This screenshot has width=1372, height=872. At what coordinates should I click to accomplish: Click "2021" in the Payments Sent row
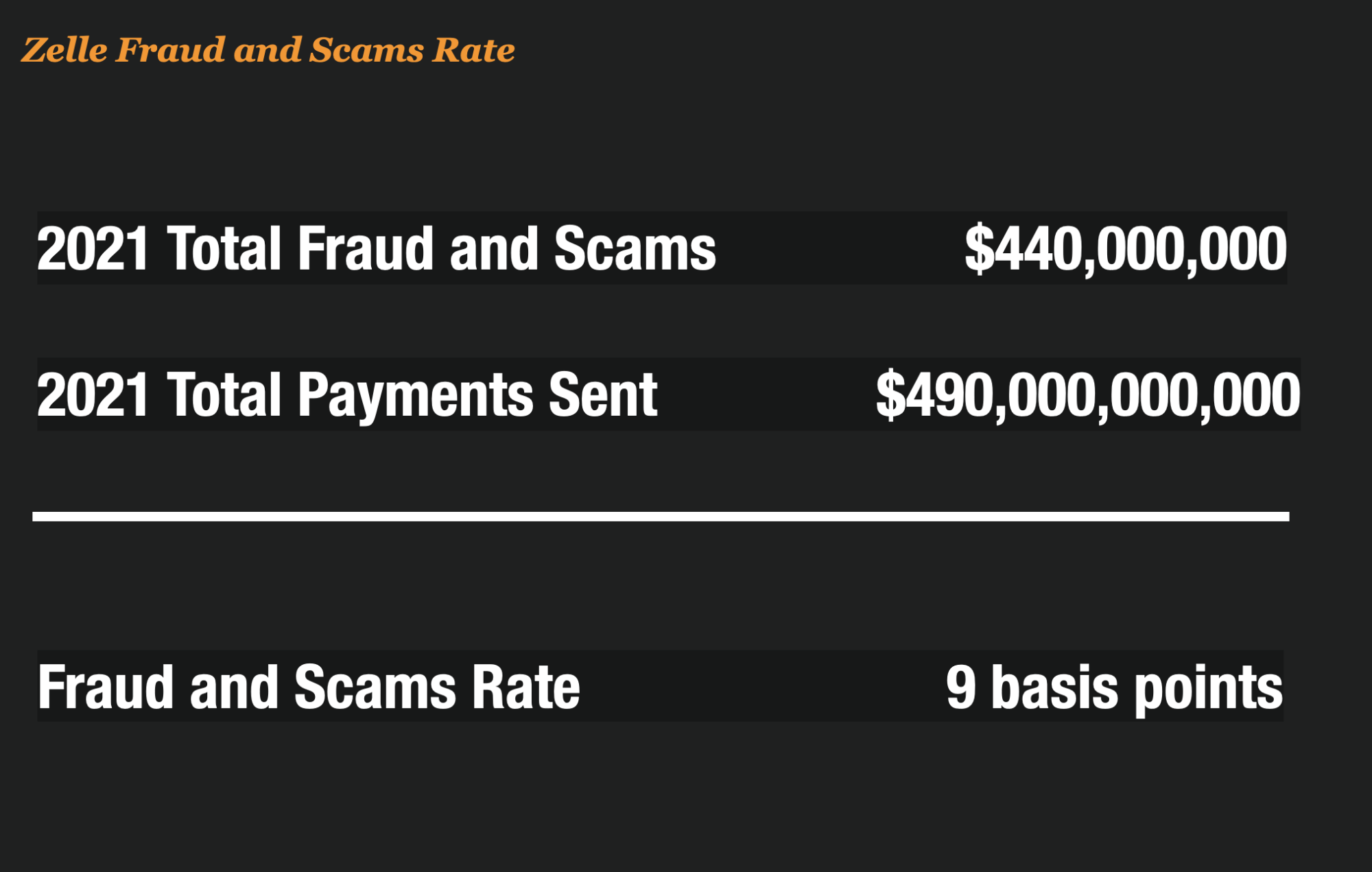pos(93,394)
